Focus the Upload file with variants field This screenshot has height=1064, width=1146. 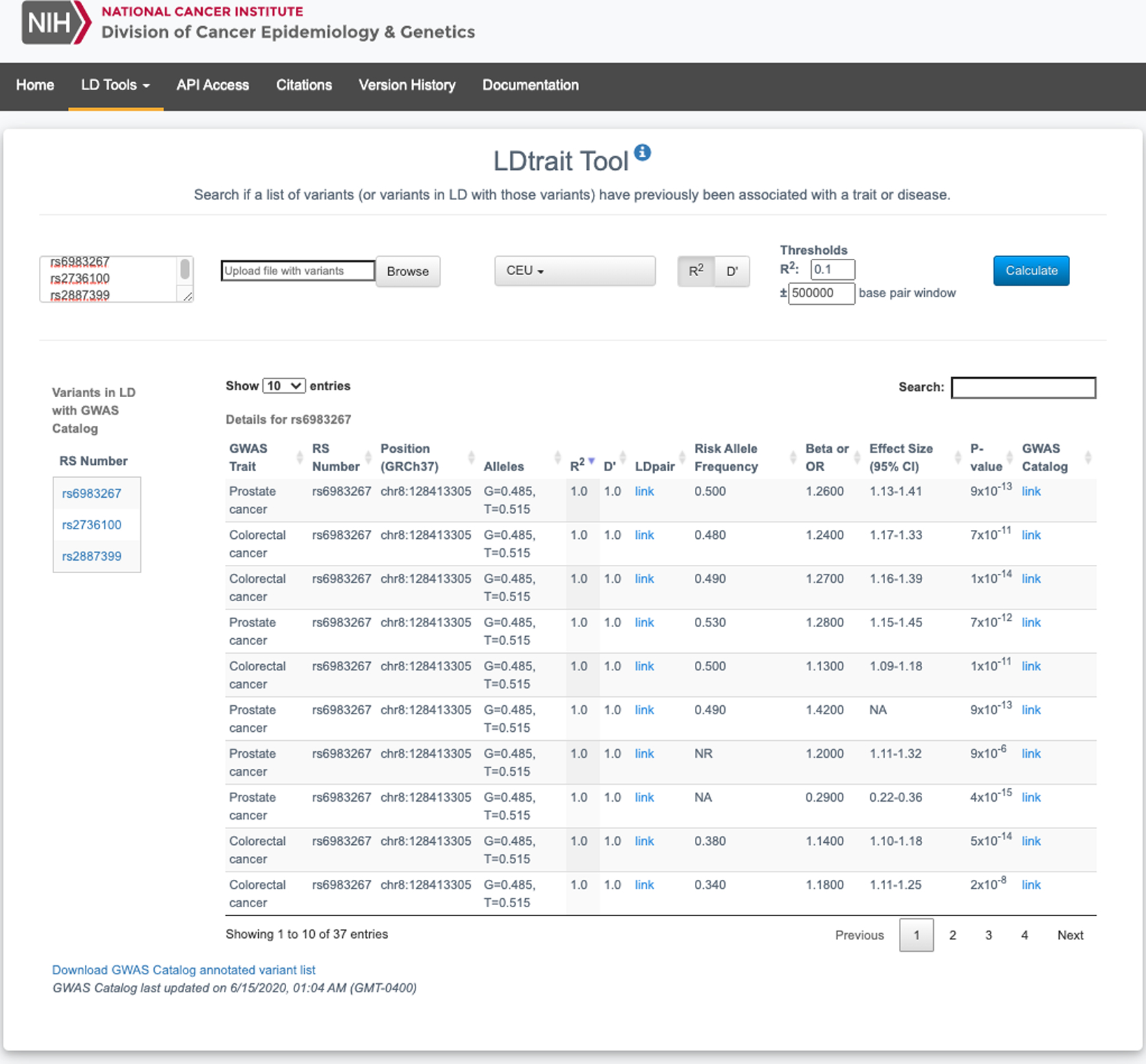298,270
